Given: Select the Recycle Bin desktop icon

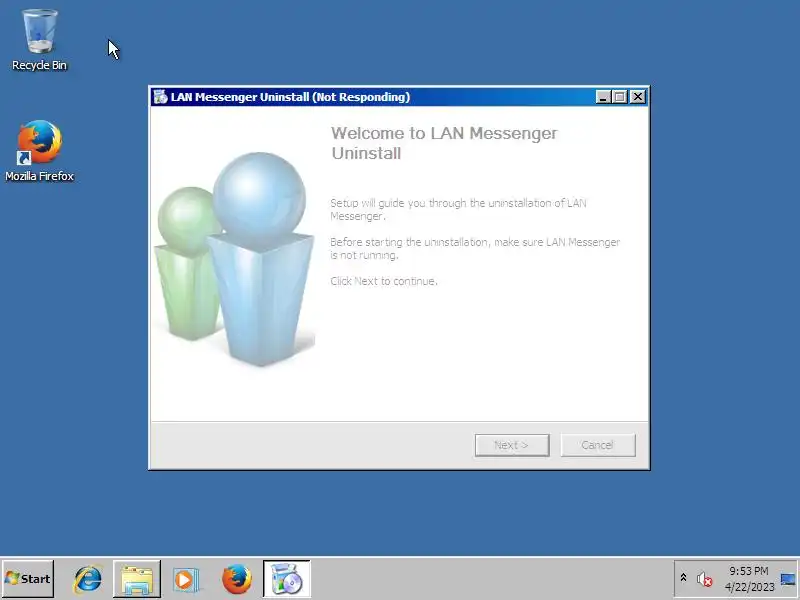Looking at the screenshot, I should point(39,40).
